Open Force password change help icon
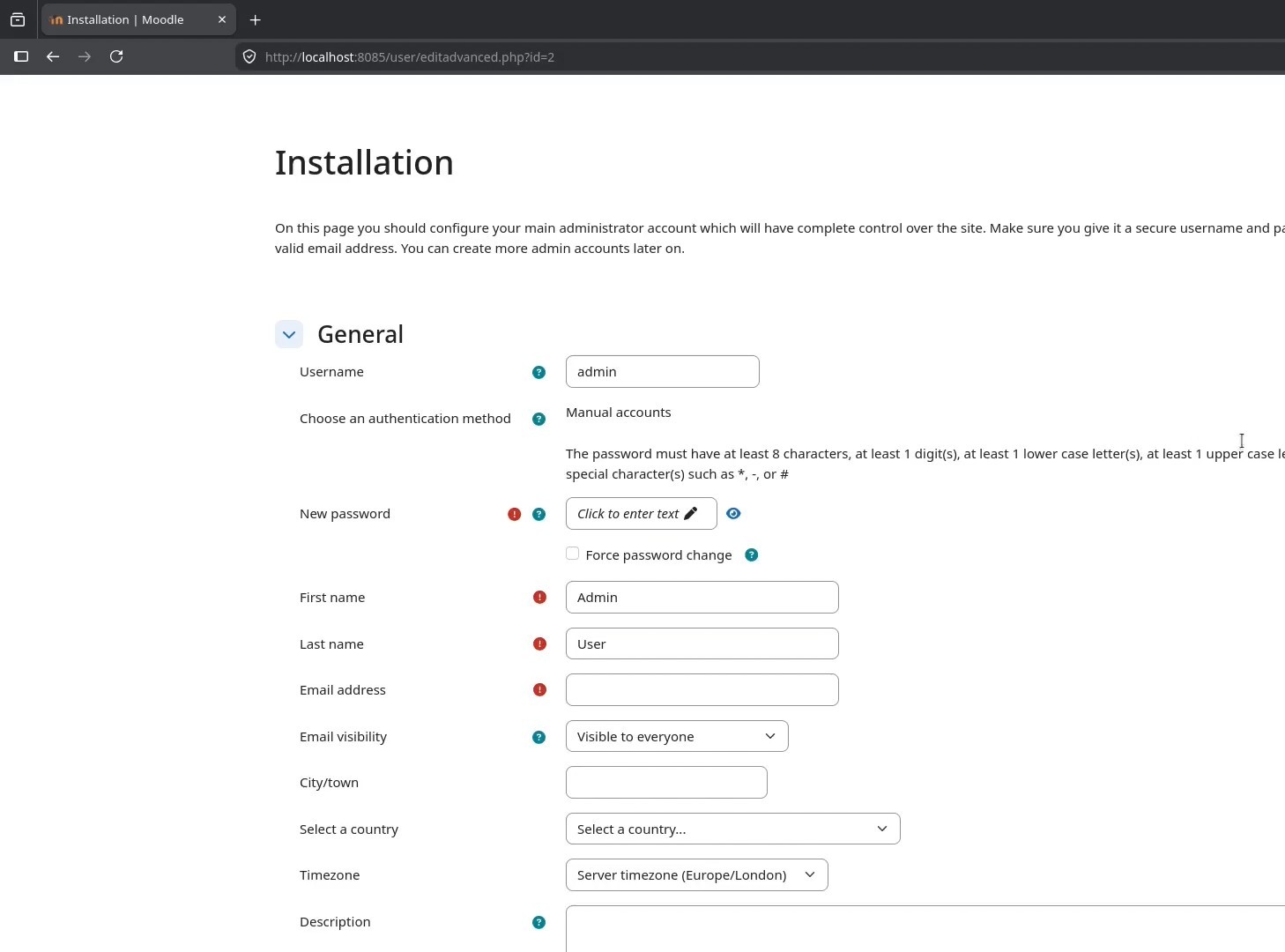The height and width of the screenshot is (952, 1285). pyautogui.click(x=751, y=554)
